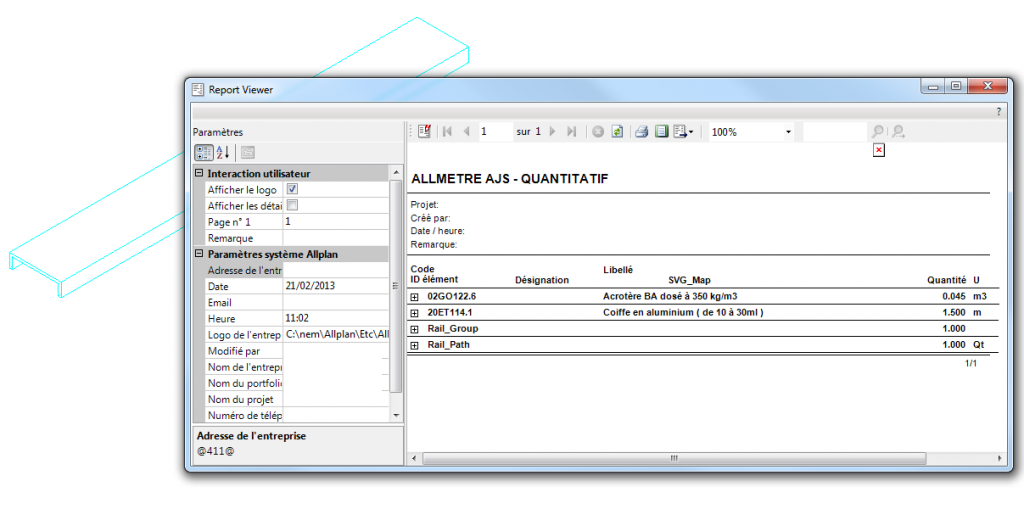Open the export report dropdown
Image resolution: width=1024 pixels, height=520 pixels.
coord(683,131)
